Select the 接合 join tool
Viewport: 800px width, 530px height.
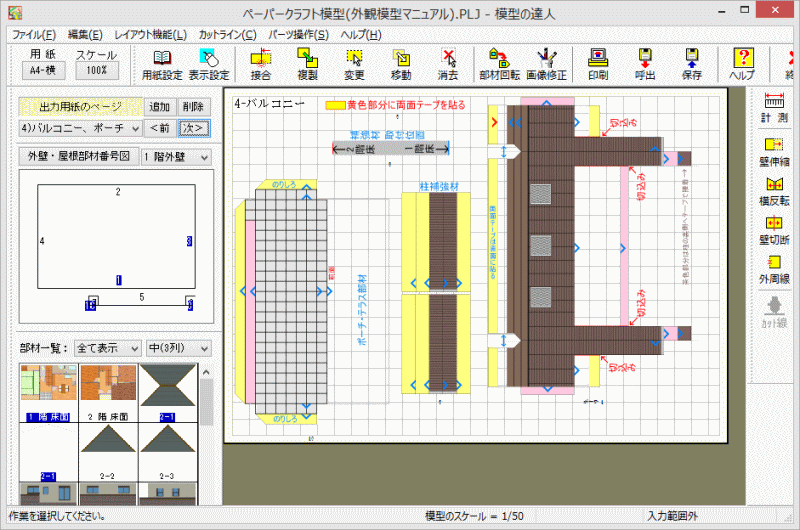coord(262,64)
